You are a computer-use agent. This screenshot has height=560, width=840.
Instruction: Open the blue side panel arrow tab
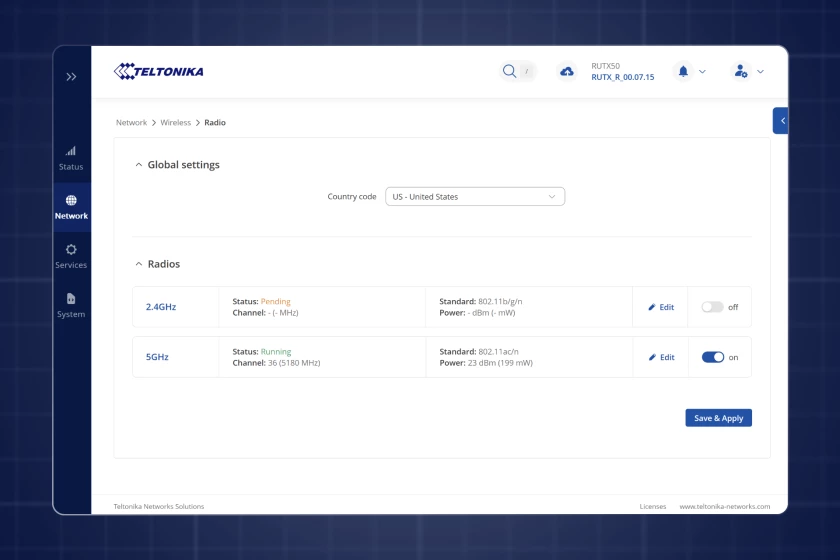pyautogui.click(x=781, y=120)
